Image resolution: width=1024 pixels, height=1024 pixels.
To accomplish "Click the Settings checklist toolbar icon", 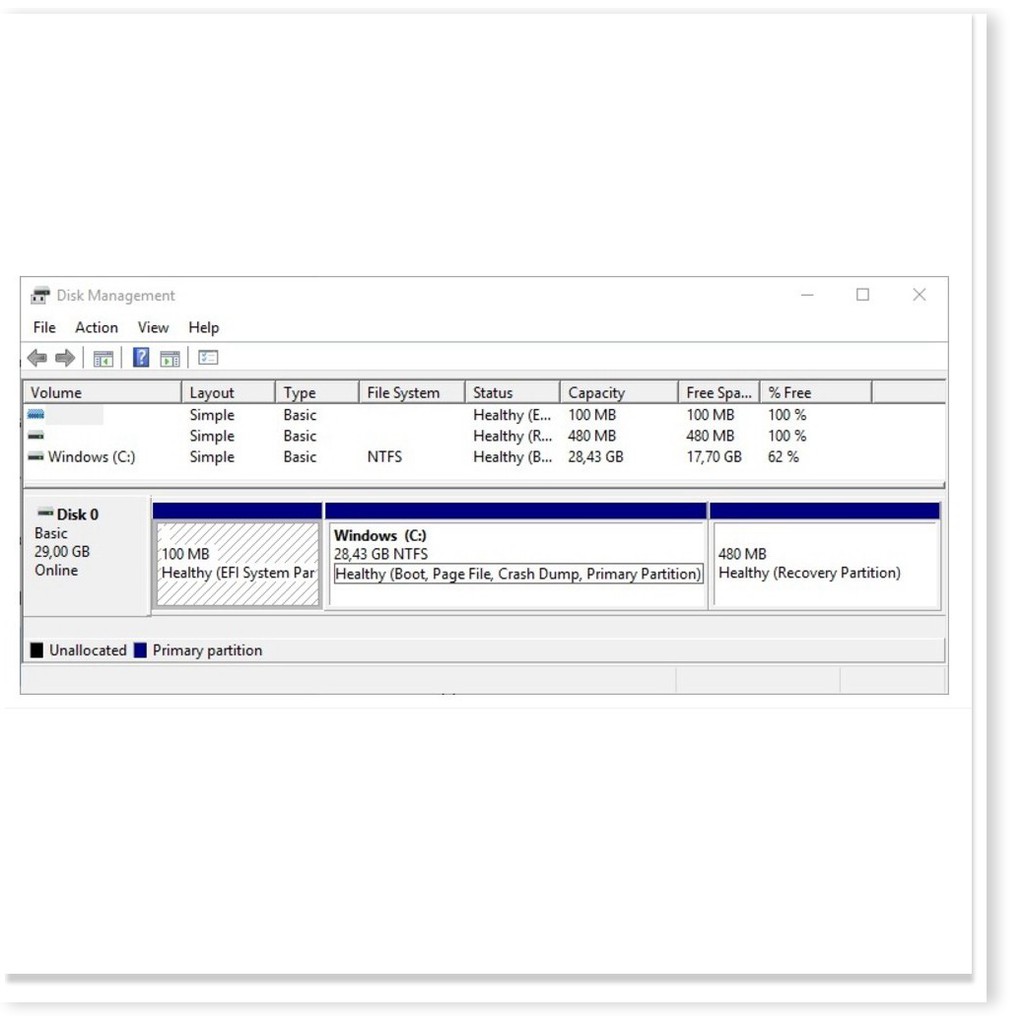I will pyautogui.click(x=208, y=358).
